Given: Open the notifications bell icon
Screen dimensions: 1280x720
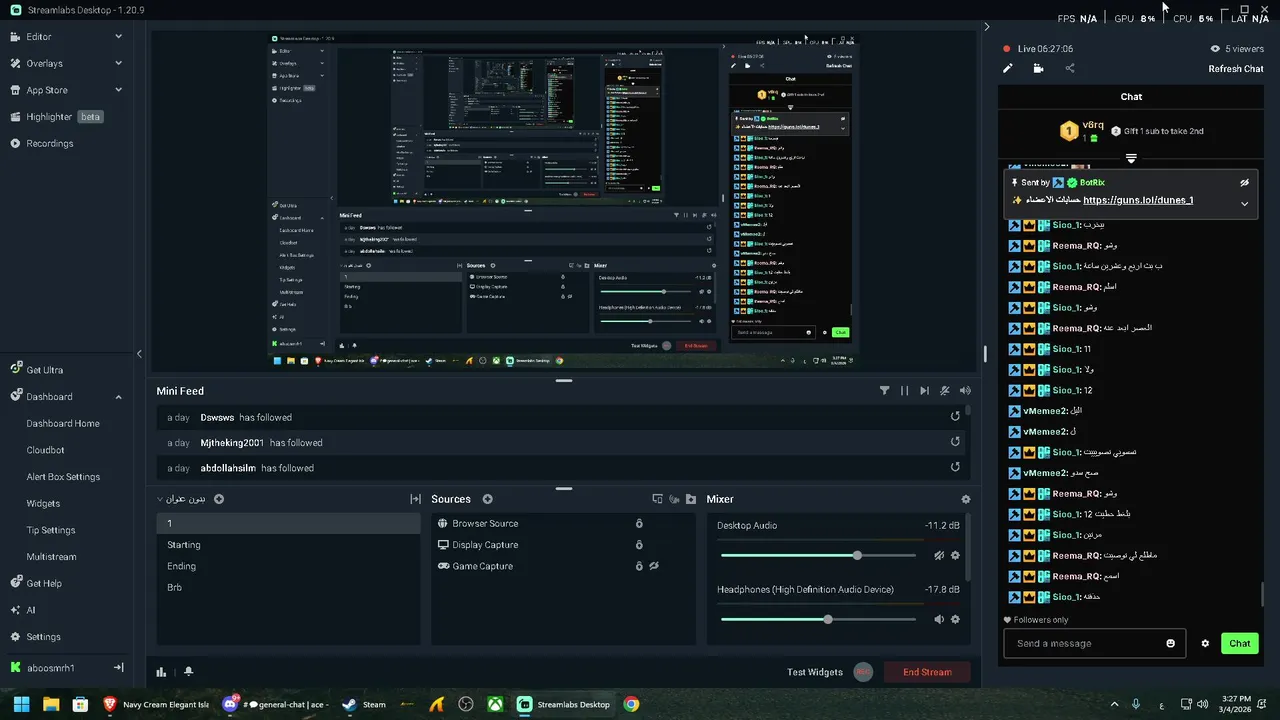Looking at the screenshot, I should pyautogui.click(x=188, y=672).
